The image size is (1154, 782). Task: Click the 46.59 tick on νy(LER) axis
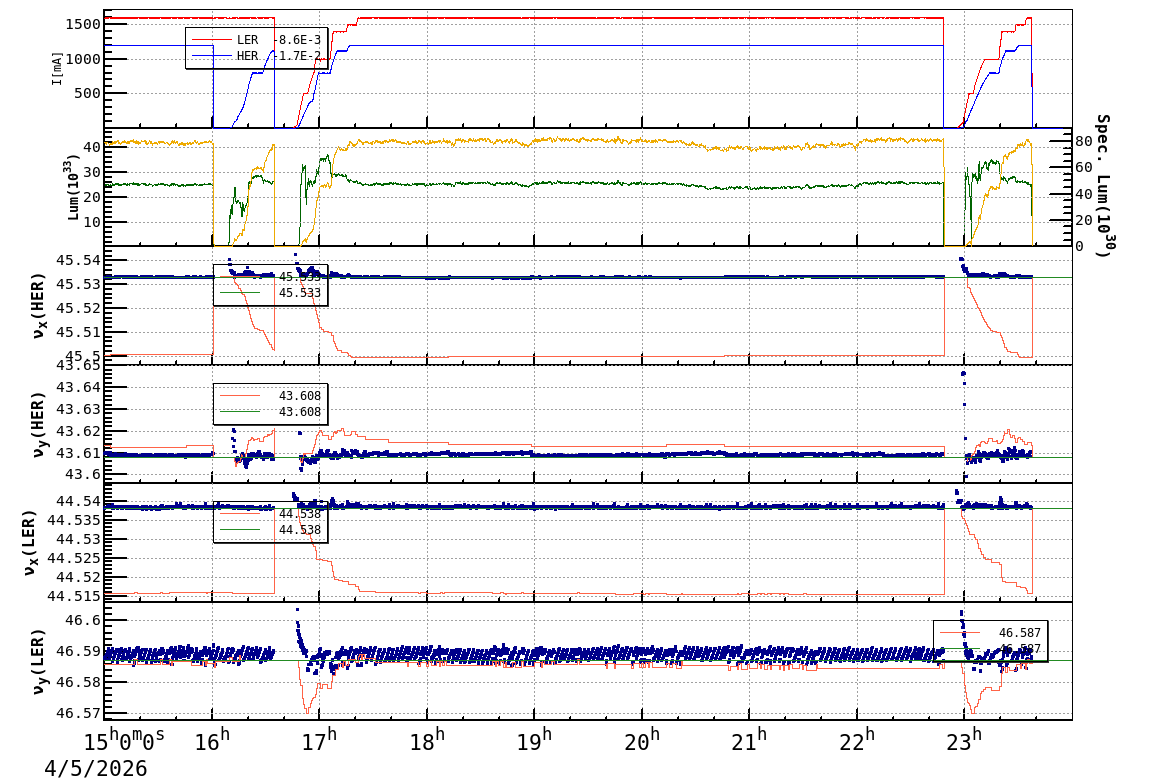click(x=78, y=651)
